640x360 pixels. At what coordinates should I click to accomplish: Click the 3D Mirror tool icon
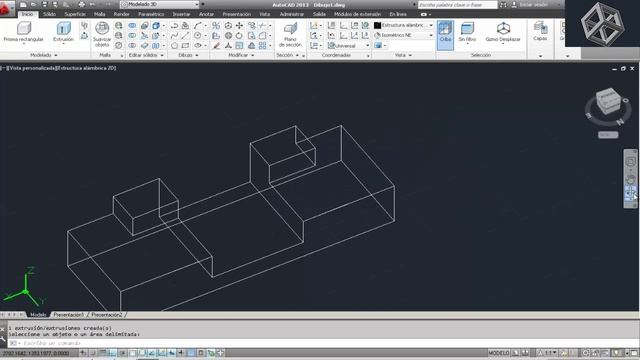[216, 26]
